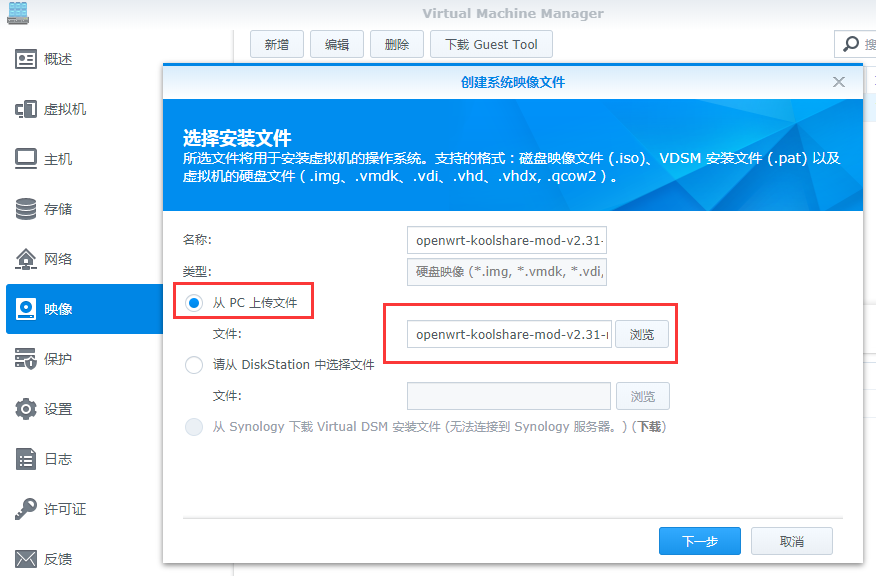Click 下载 Guest Tool button
The height and width of the screenshot is (576, 876).
click(x=491, y=44)
